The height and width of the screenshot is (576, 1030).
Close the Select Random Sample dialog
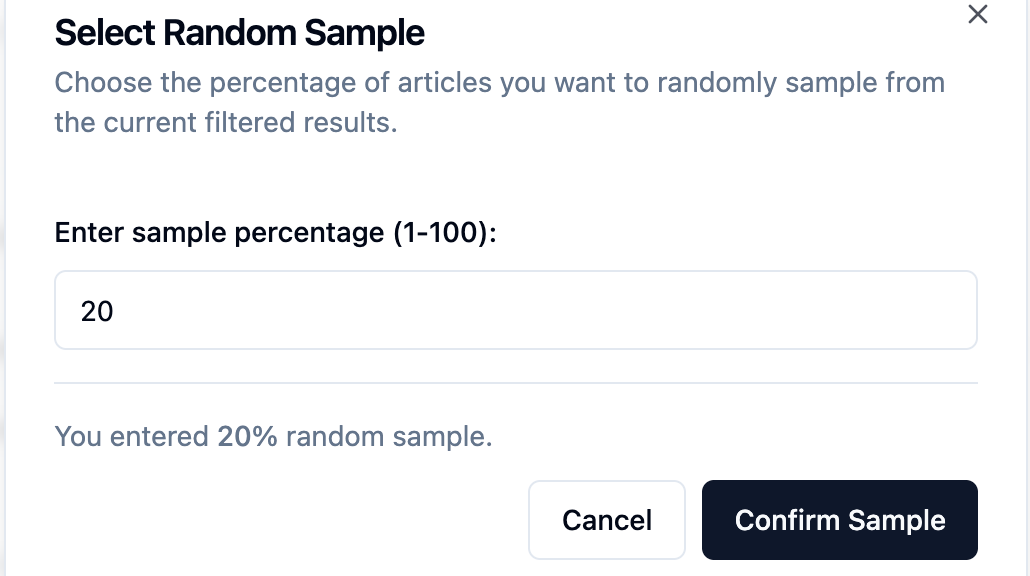tap(977, 14)
